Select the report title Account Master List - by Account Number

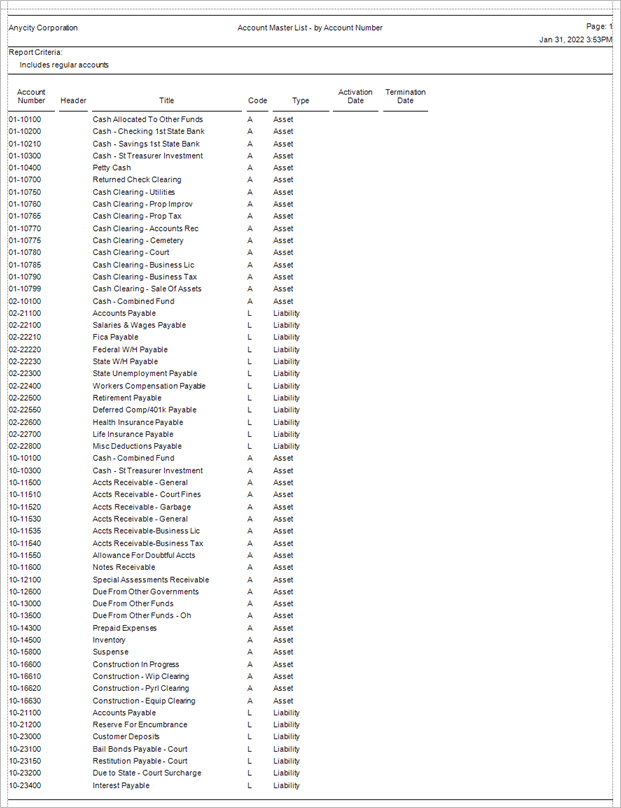click(x=310, y=28)
